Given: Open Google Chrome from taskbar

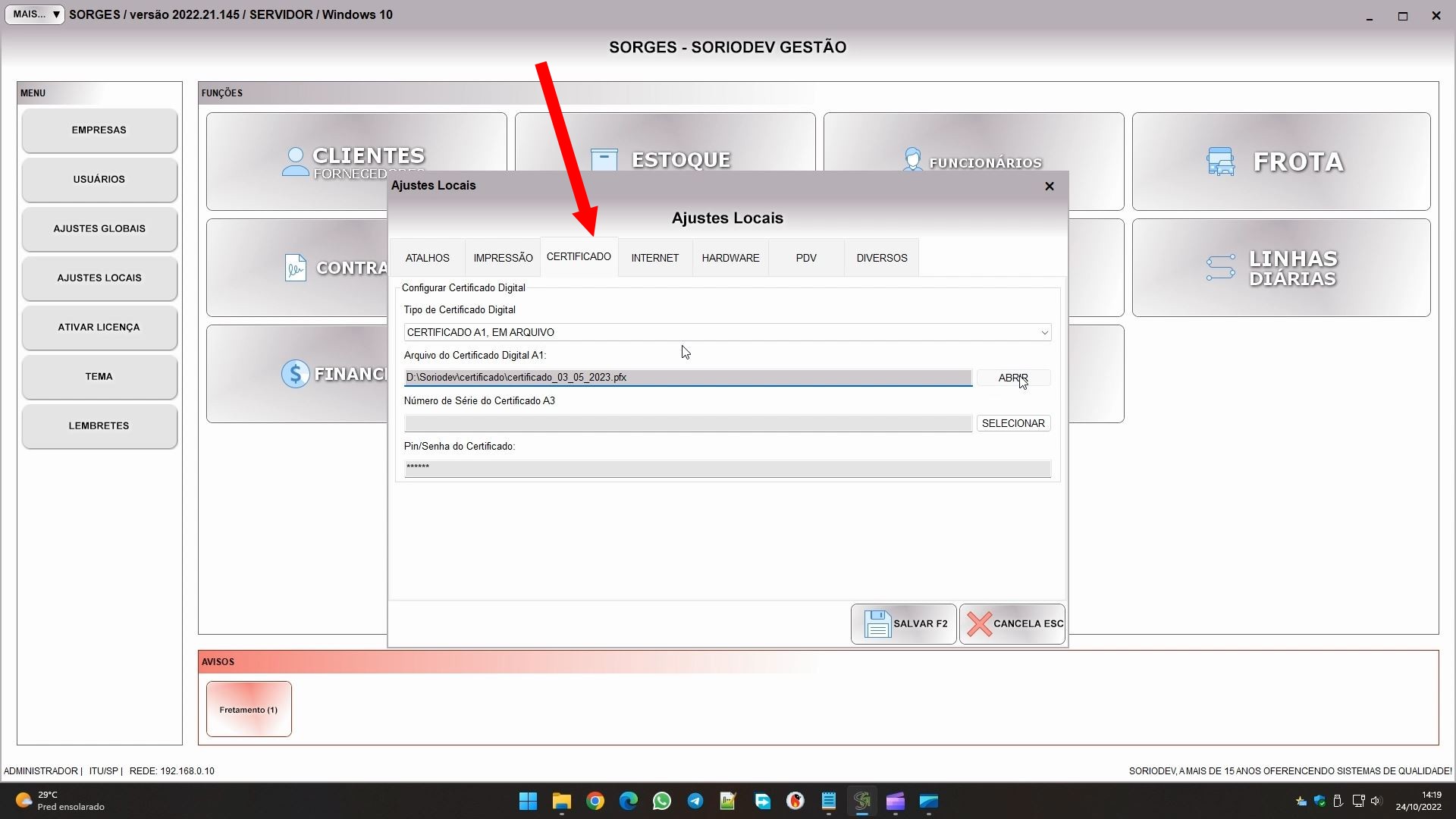Looking at the screenshot, I should point(595,801).
